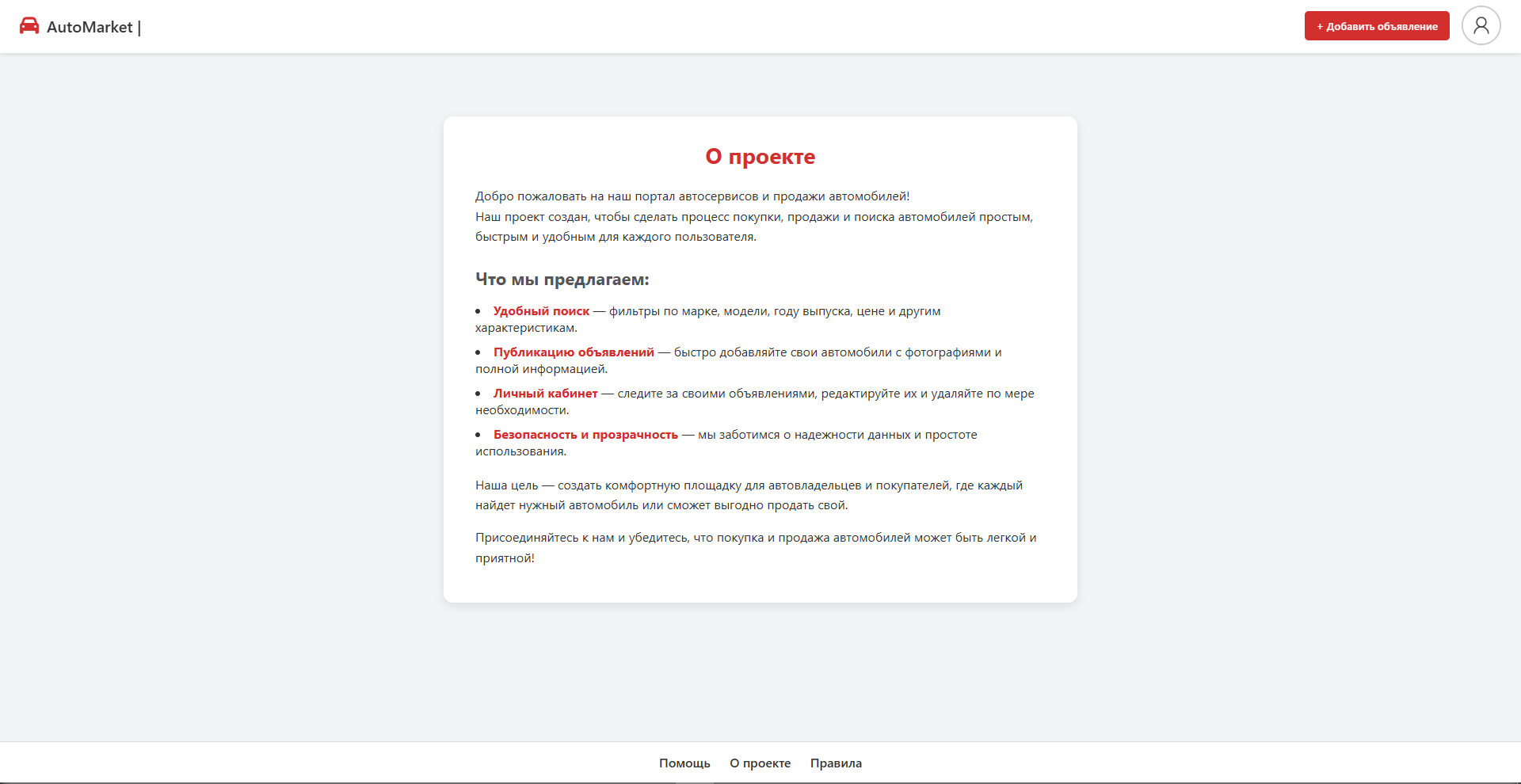The height and width of the screenshot is (784, 1521).
Task: Select "О проекте" footer link
Action: coord(760,763)
